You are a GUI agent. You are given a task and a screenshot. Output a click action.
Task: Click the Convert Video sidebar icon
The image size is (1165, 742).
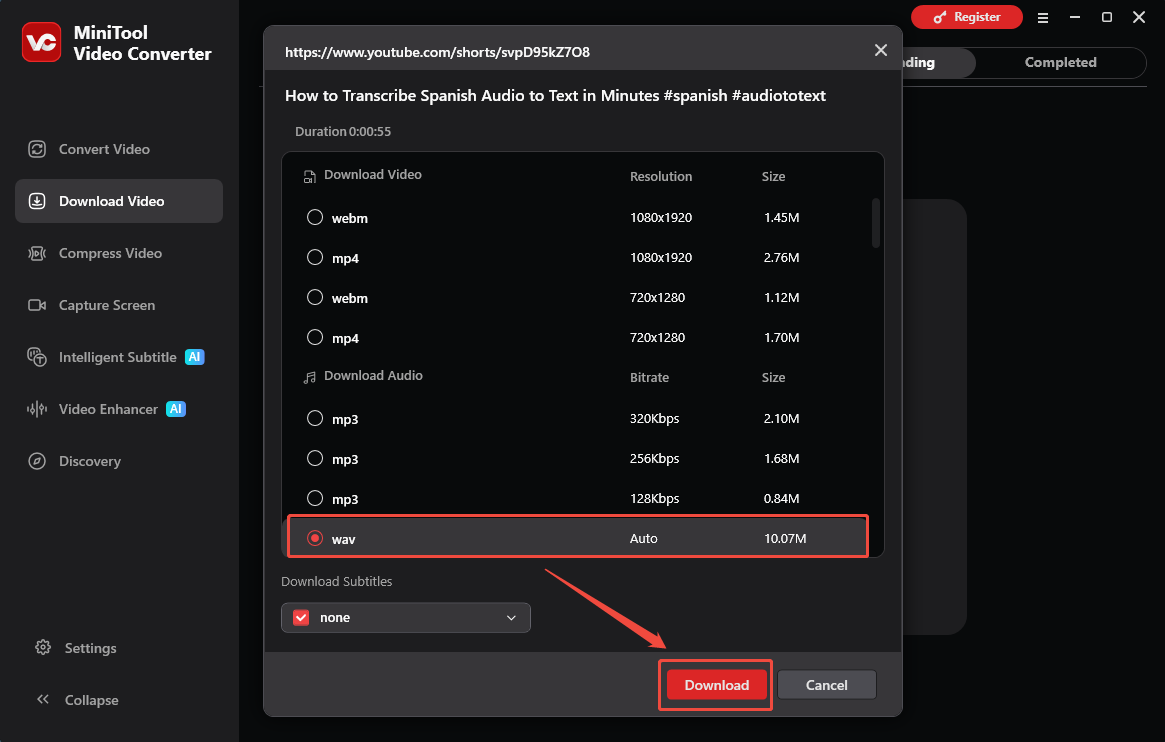click(37, 149)
